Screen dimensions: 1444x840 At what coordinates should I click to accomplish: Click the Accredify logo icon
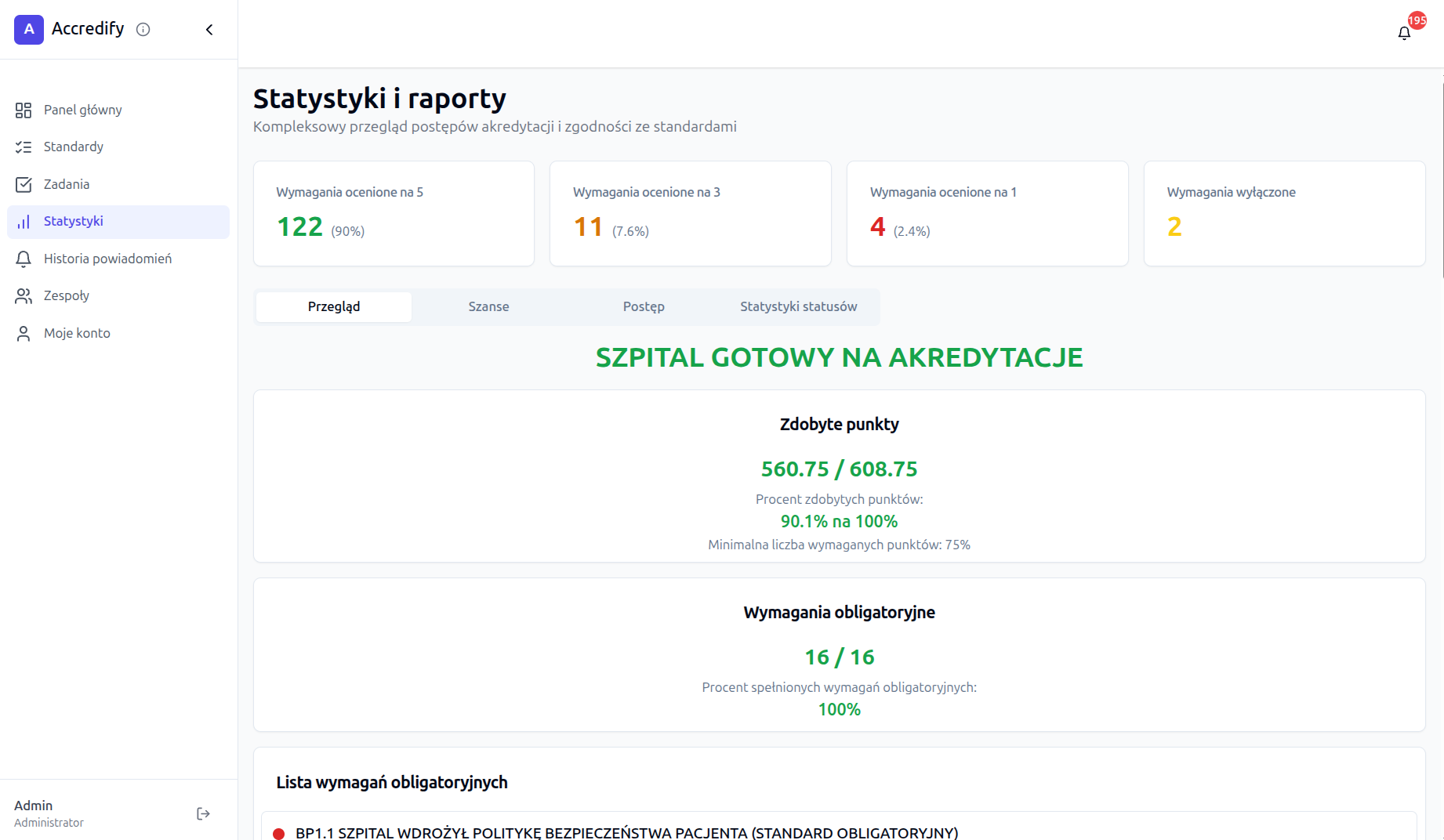point(29,30)
